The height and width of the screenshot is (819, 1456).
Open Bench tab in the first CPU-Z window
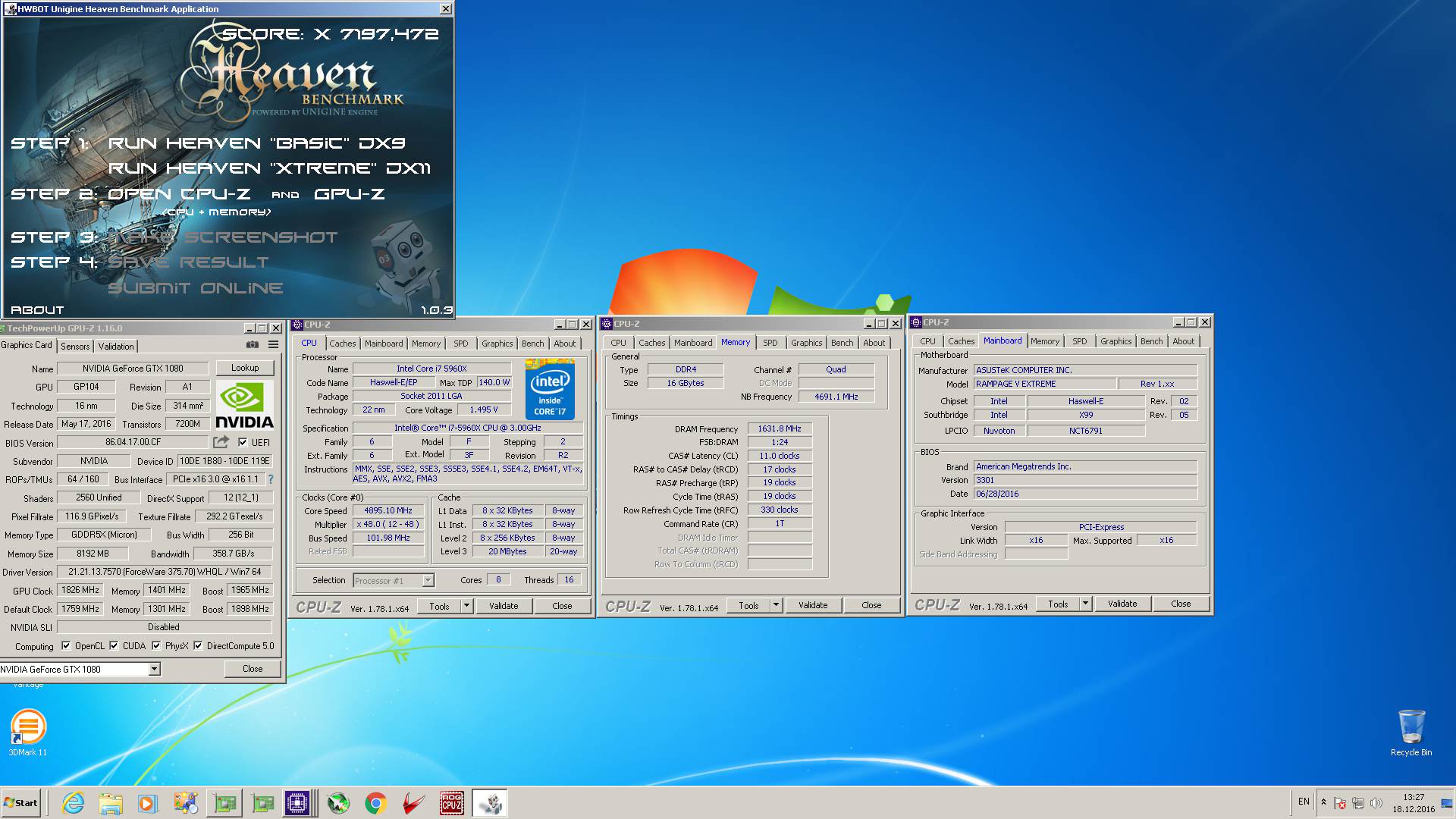(x=532, y=344)
